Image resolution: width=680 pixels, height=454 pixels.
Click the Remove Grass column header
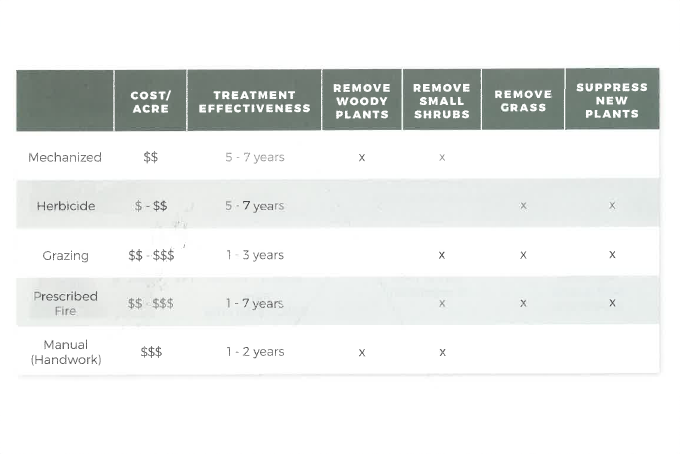click(x=523, y=101)
